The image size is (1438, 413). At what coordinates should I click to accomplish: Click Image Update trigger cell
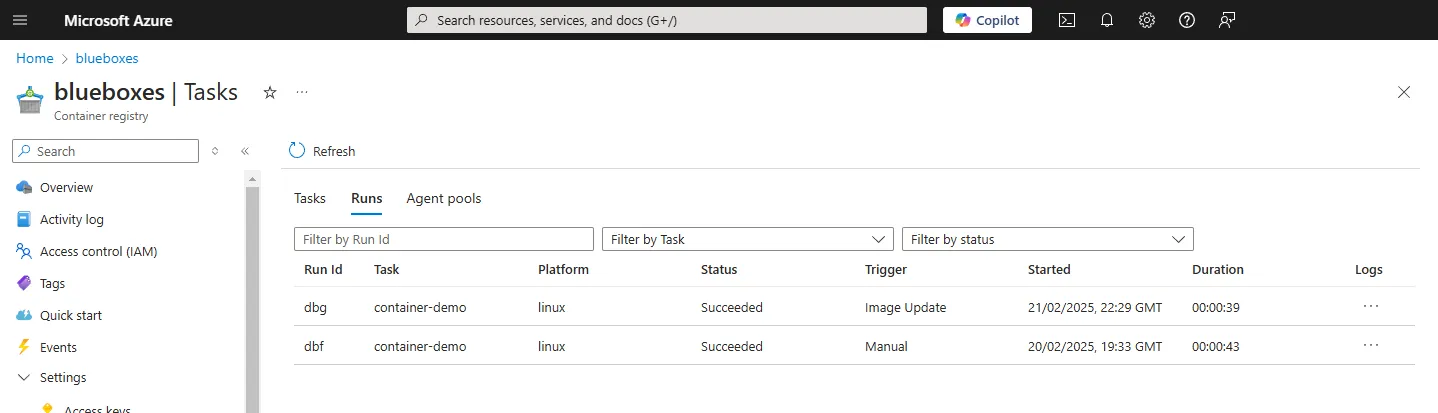905,307
